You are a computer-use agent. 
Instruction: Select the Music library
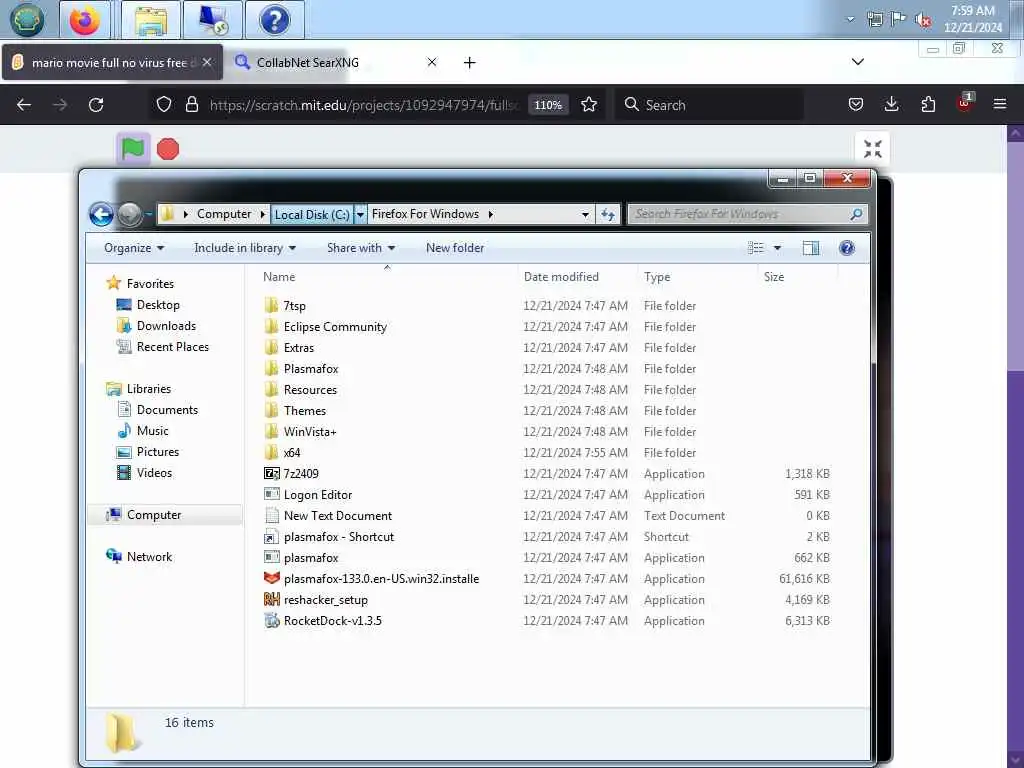152,431
